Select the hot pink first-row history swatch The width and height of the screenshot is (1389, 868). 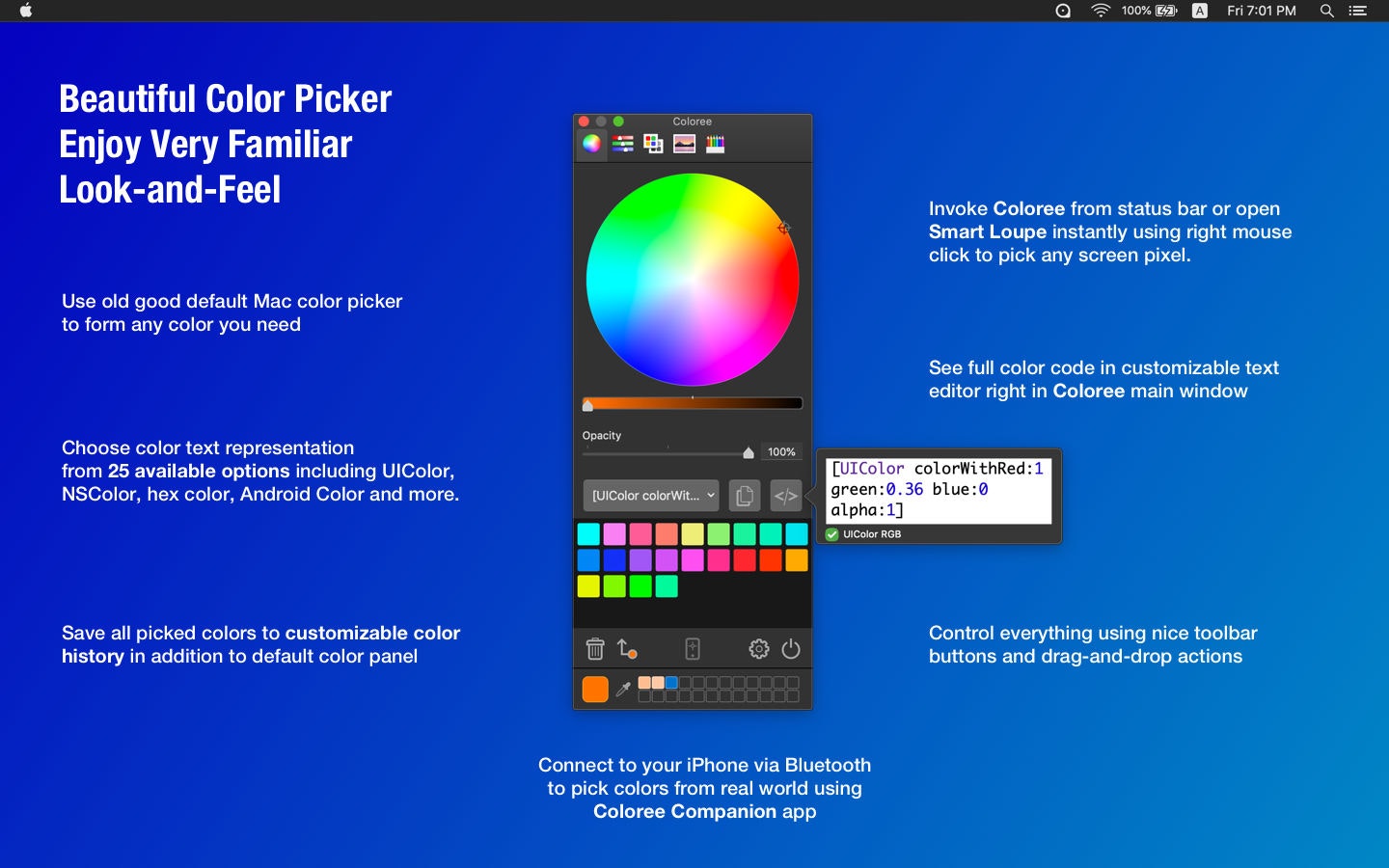tap(640, 534)
